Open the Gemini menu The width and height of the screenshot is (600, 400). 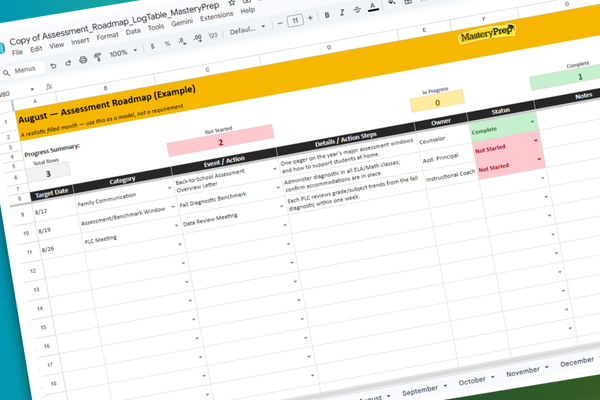click(x=182, y=23)
